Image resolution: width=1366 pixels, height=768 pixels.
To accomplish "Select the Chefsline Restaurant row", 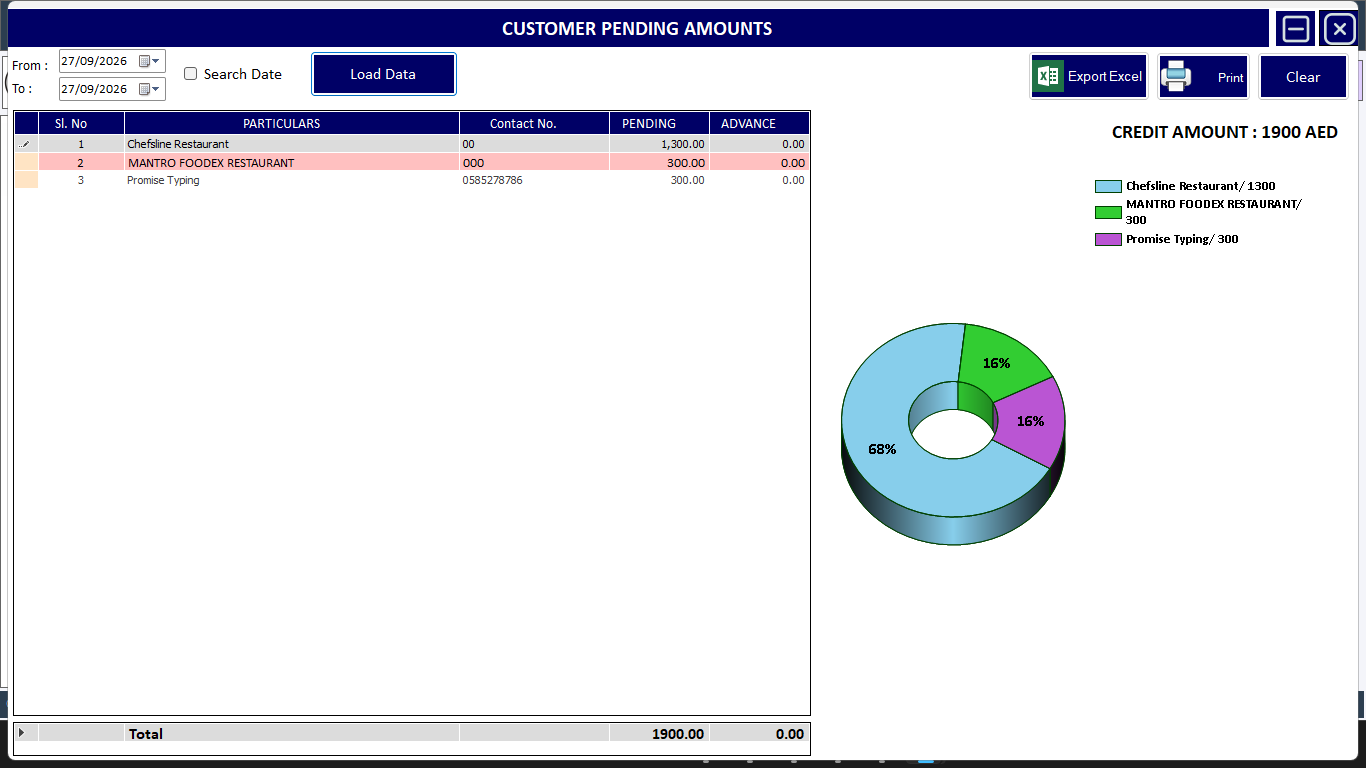I will 412,144.
